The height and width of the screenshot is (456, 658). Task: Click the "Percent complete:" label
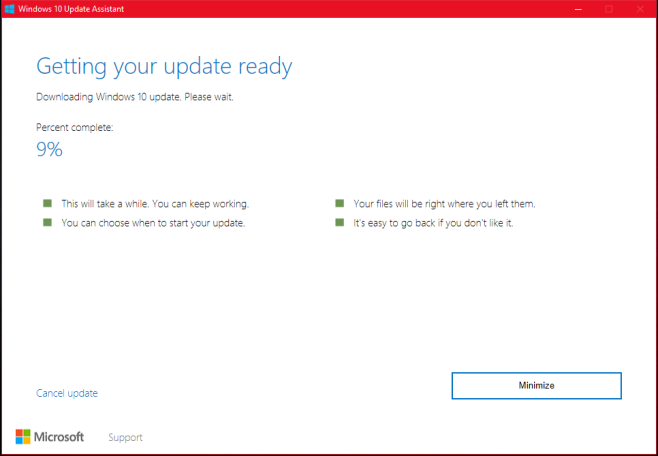[75, 128]
